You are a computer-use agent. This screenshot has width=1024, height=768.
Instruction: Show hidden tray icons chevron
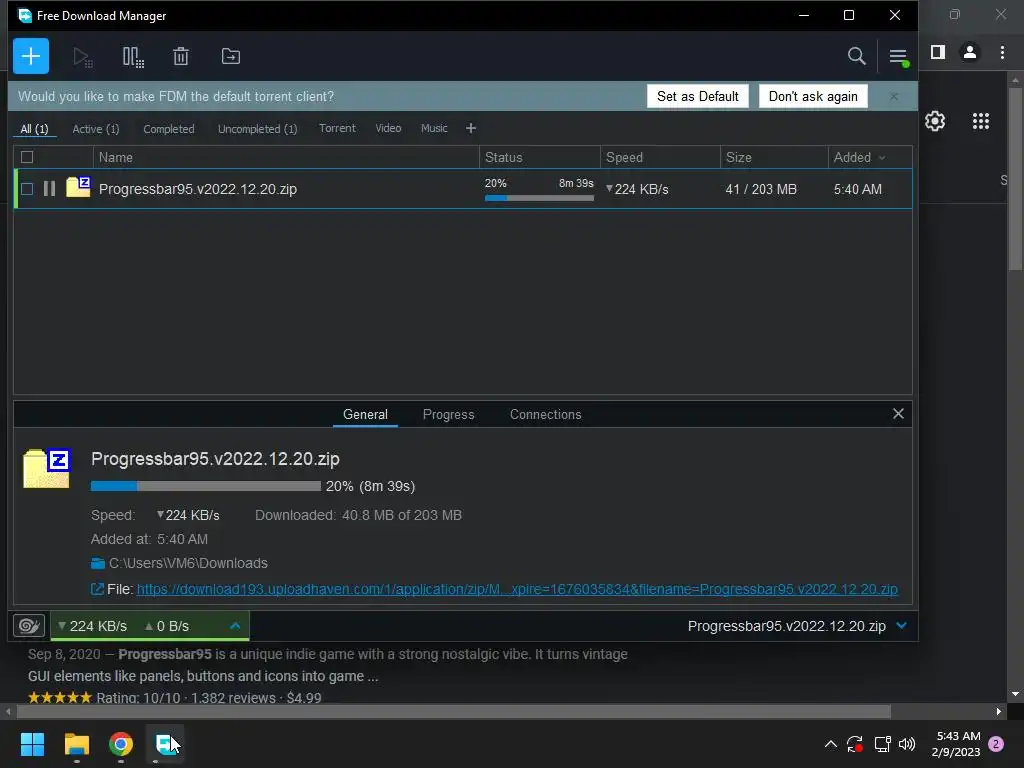(831, 744)
